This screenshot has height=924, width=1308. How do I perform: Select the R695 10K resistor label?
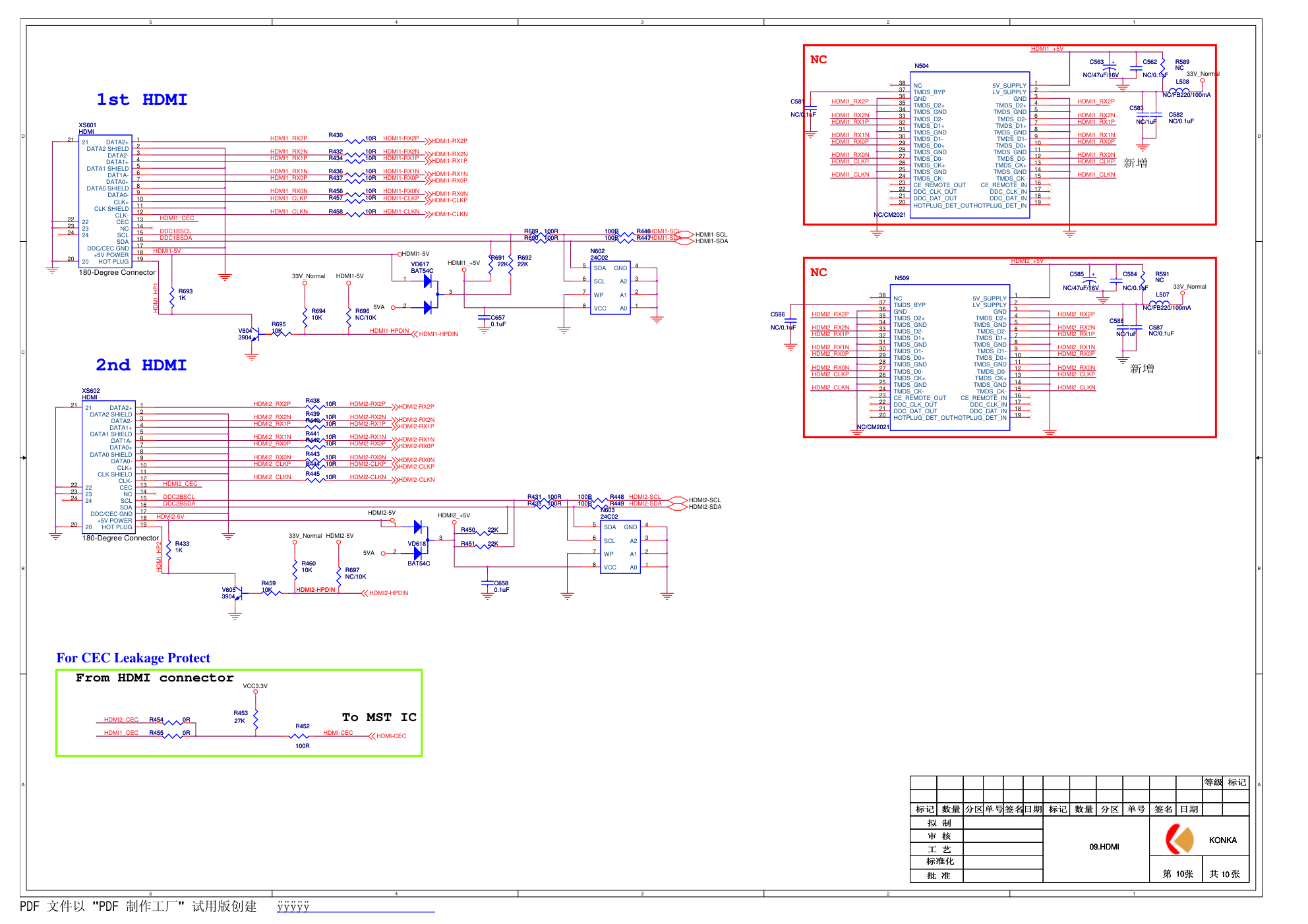278,328
